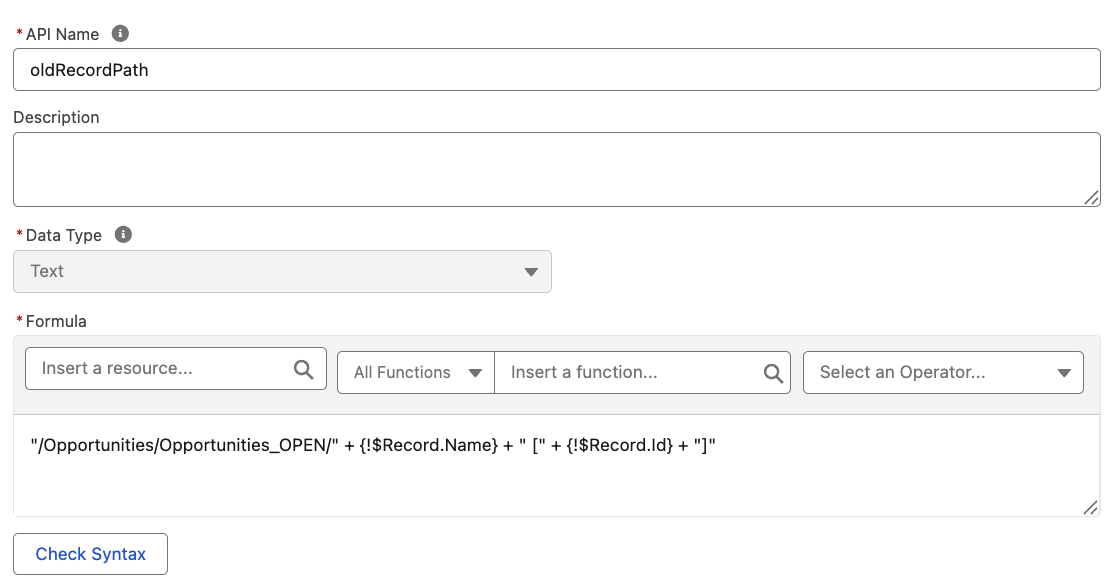1114x588 pixels.
Task: Click the Formula field label
Action: click(x=56, y=321)
